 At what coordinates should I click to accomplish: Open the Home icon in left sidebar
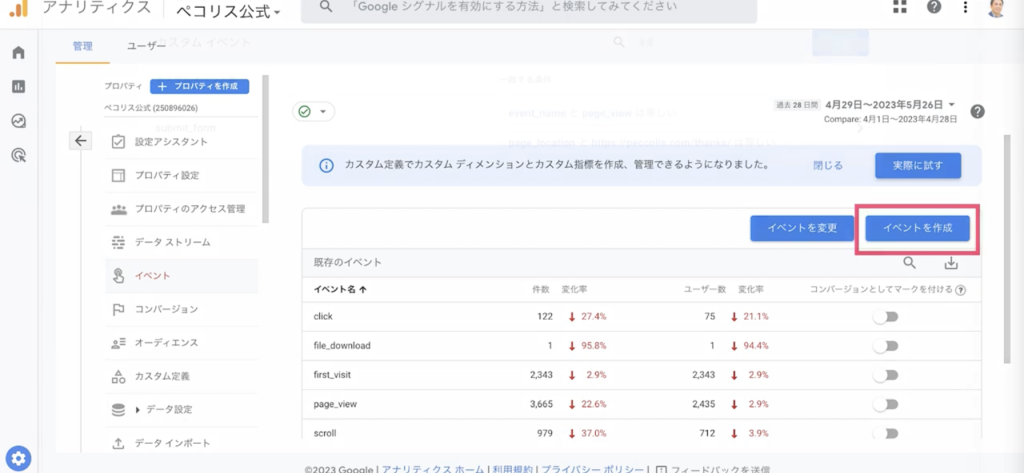pos(18,52)
